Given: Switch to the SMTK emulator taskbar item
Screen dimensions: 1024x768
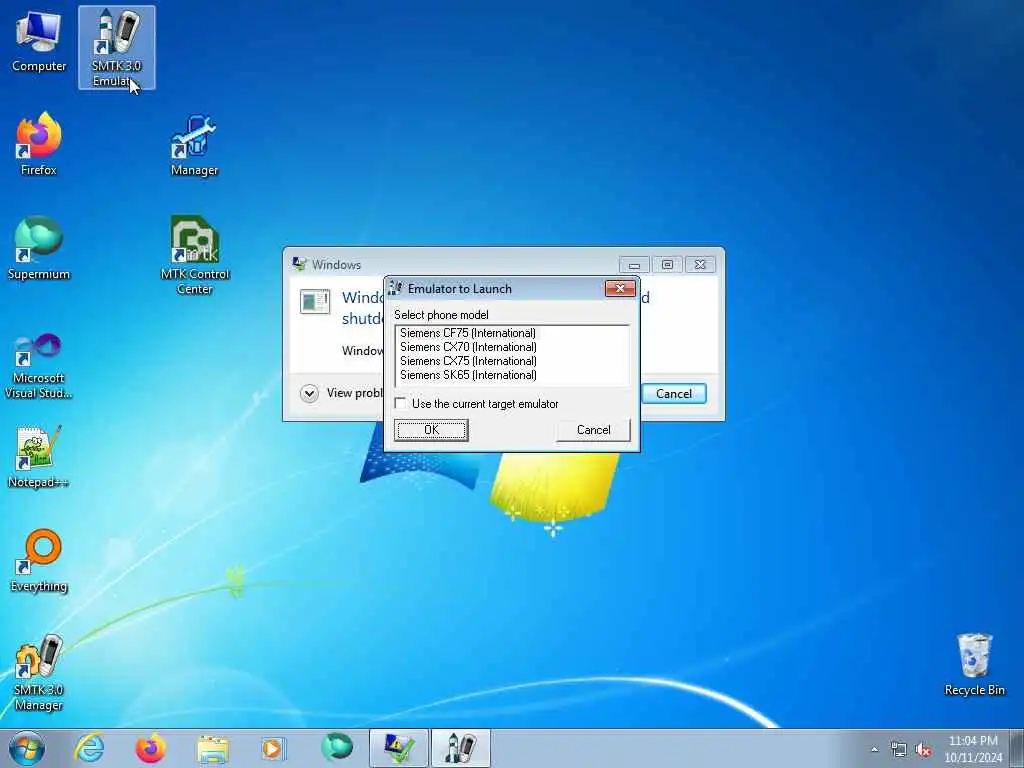Looking at the screenshot, I should pyautogui.click(x=460, y=748).
